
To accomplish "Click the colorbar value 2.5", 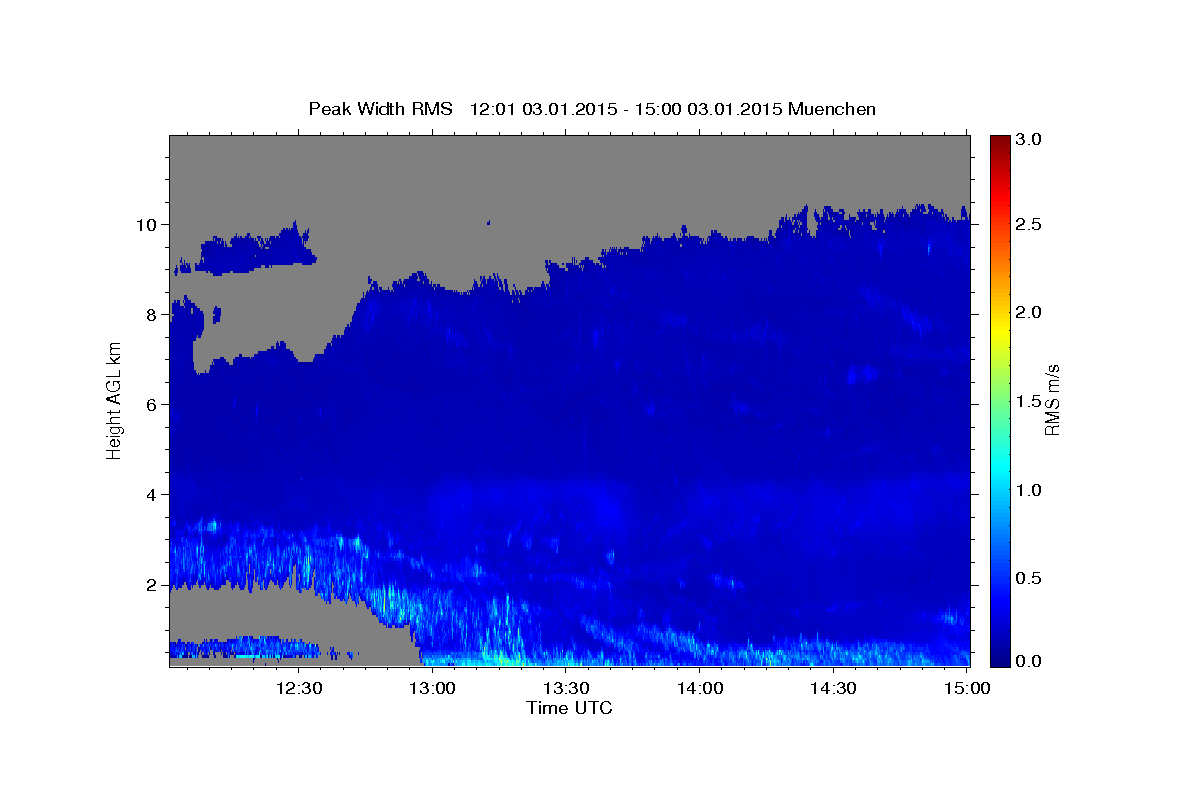I will (x=1030, y=224).
